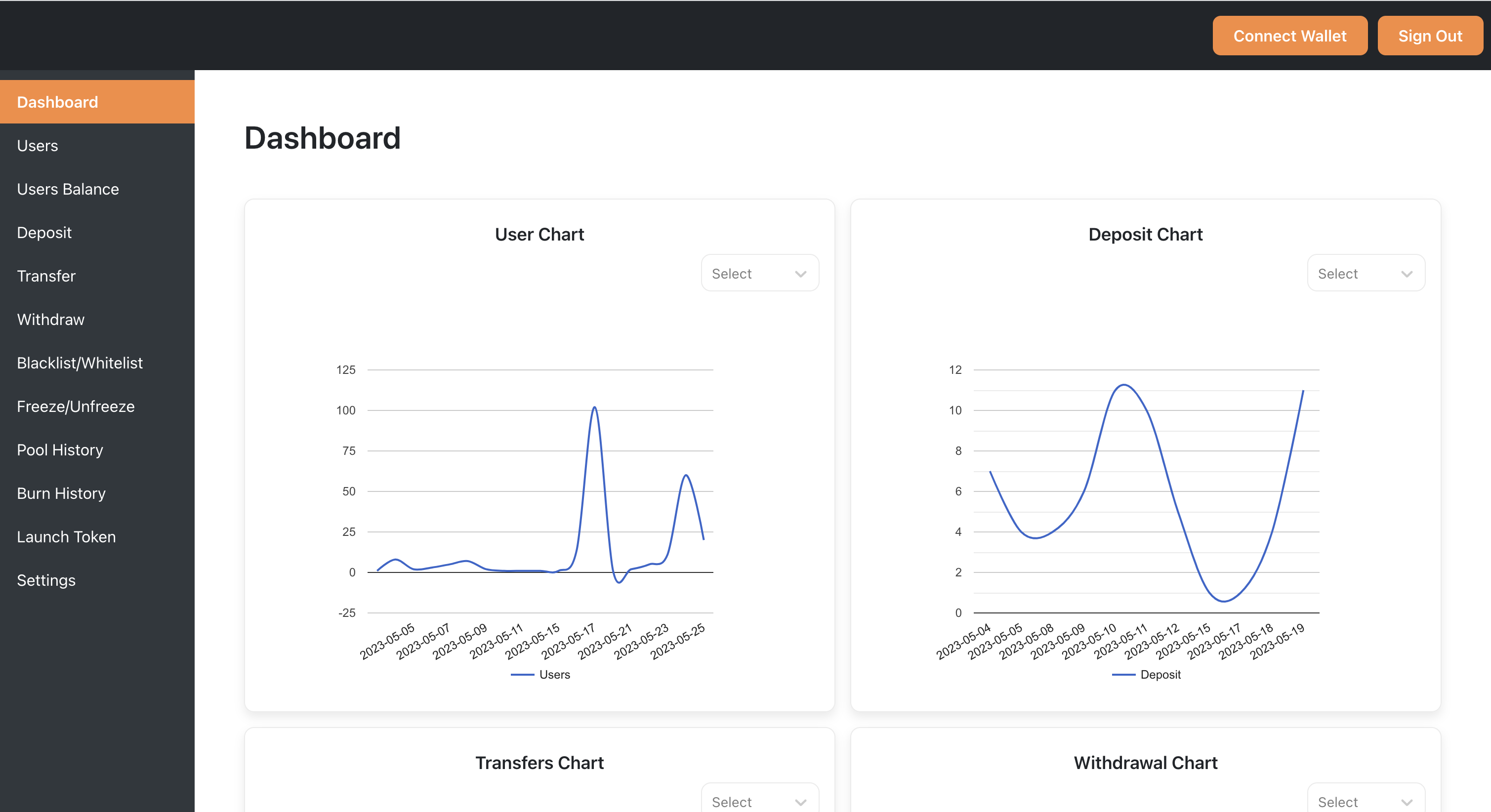Toggle the Deposit legend series
This screenshot has width=1491, height=812.
pyautogui.click(x=1147, y=674)
